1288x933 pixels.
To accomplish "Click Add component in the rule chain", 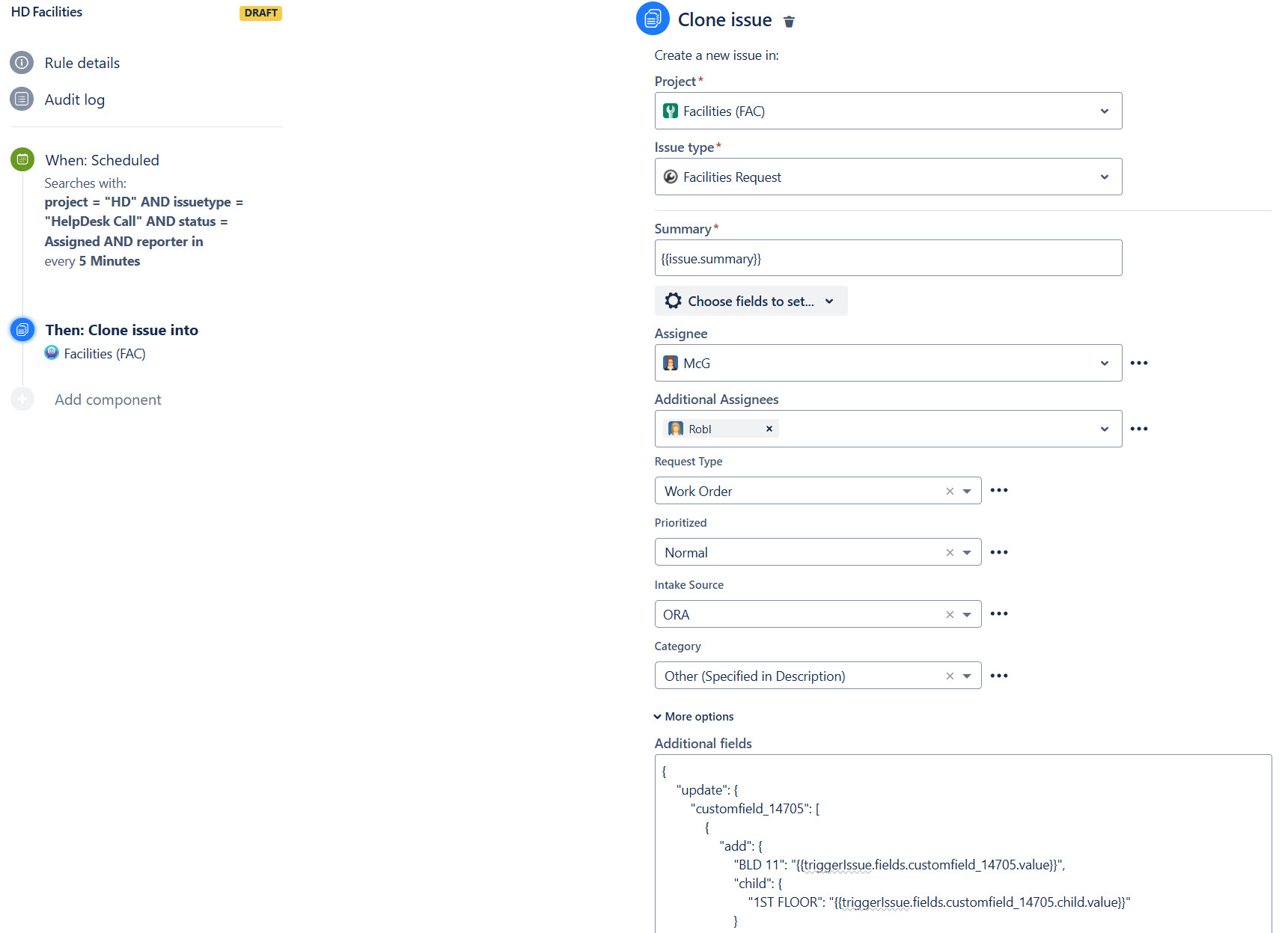I will pos(108,400).
